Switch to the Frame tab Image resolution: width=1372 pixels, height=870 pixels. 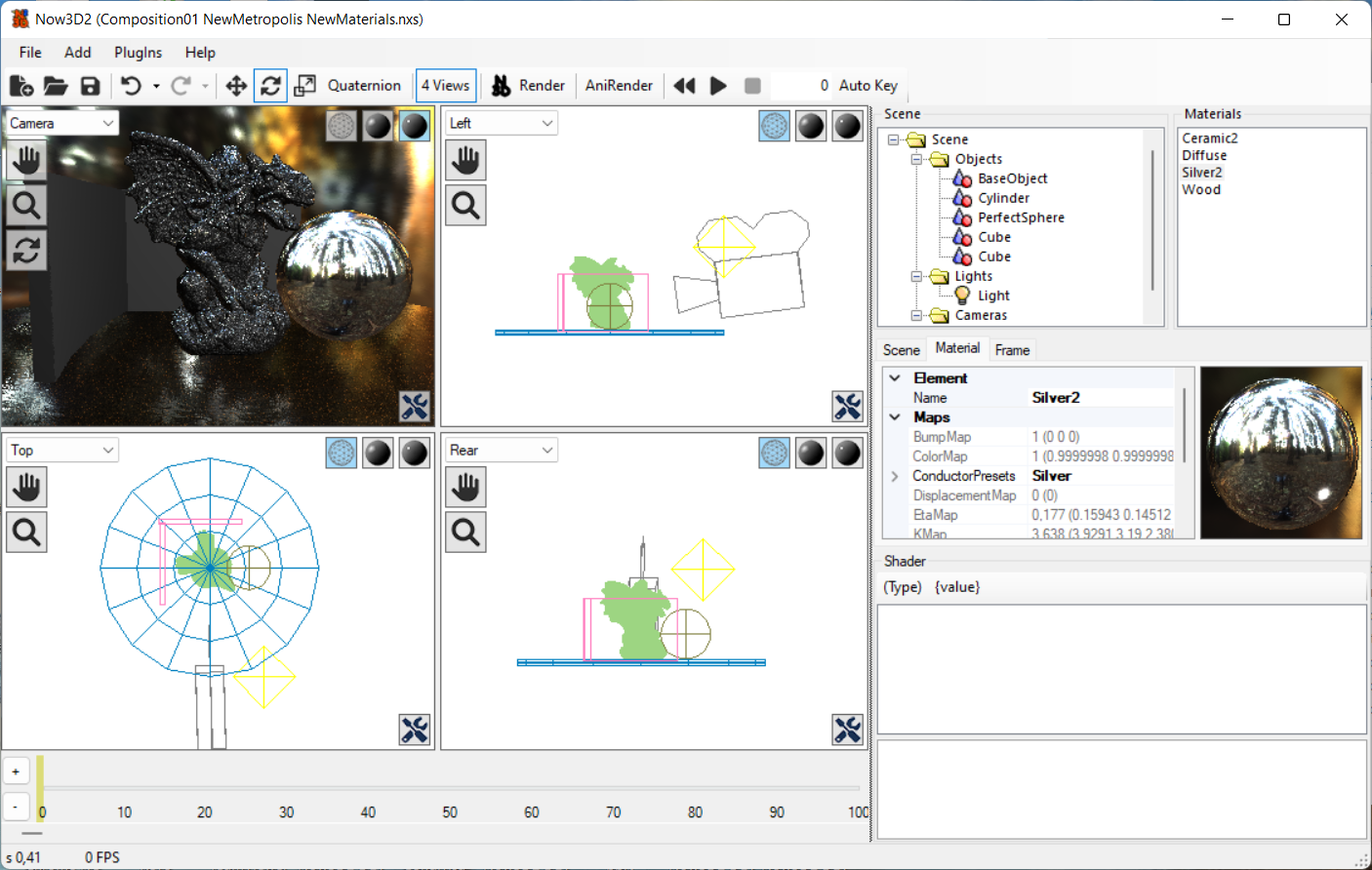pyautogui.click(x=1012, y=350)
